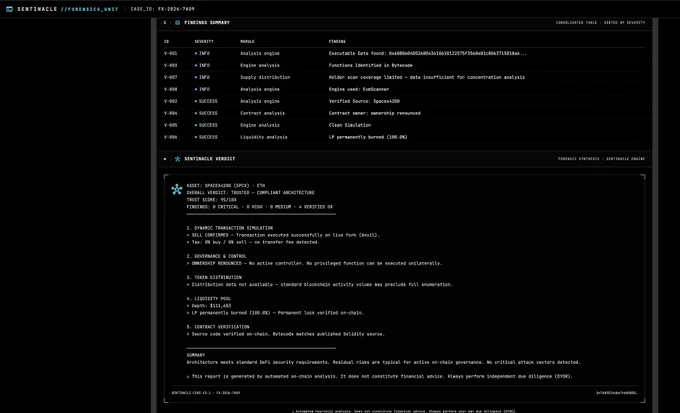Select finding row V-003
This screenshot has width=680, height=413.
click(404, 66)
